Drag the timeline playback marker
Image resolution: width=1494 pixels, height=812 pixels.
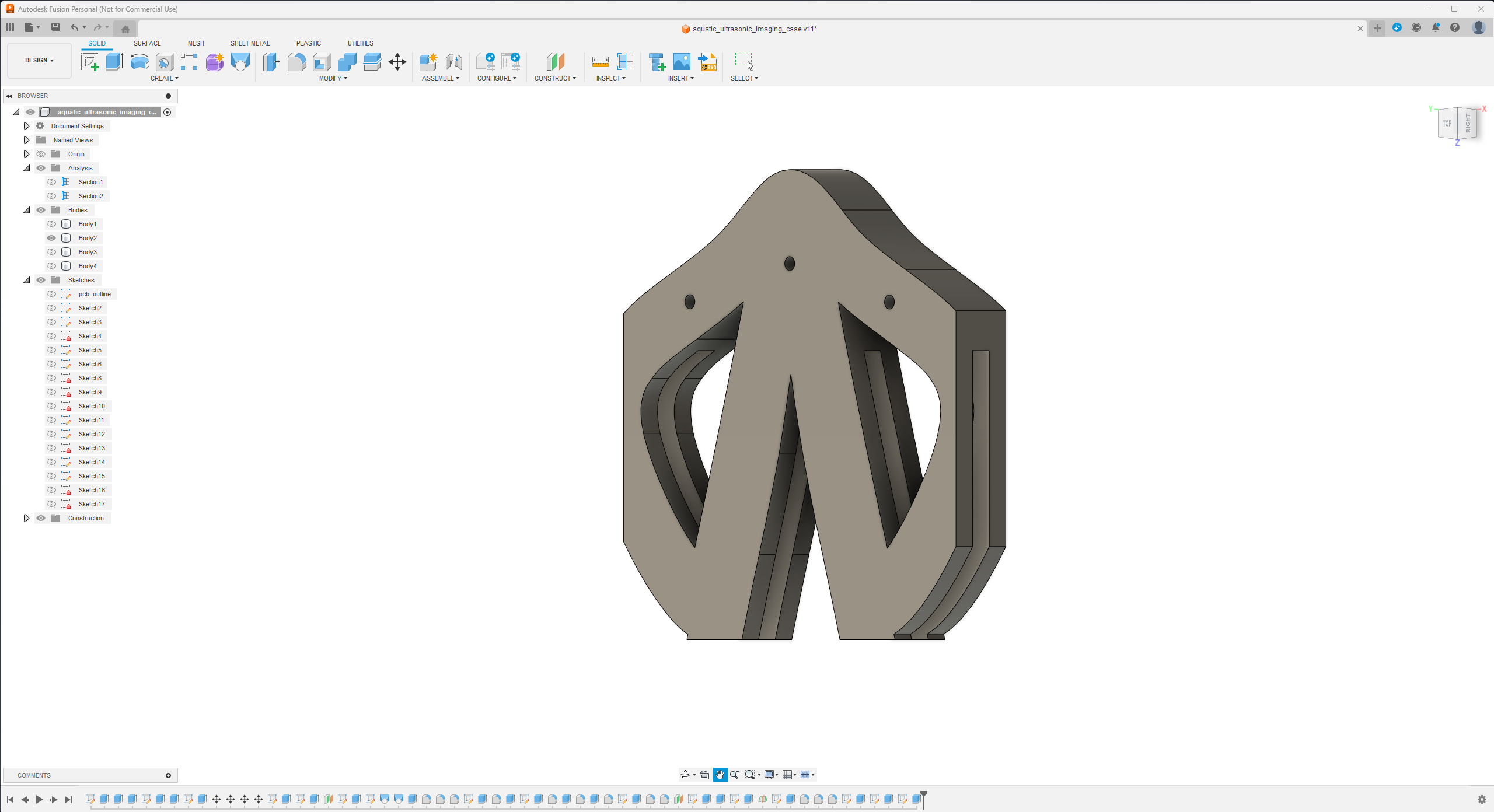coord(924,797)
